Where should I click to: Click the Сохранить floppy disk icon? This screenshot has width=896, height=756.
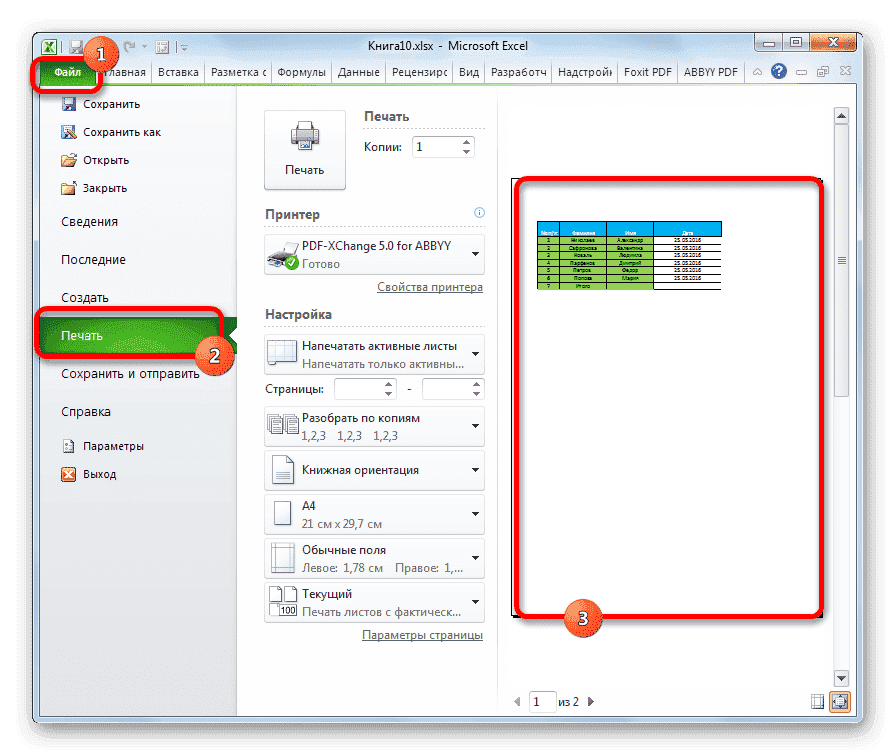pos(69,104)
